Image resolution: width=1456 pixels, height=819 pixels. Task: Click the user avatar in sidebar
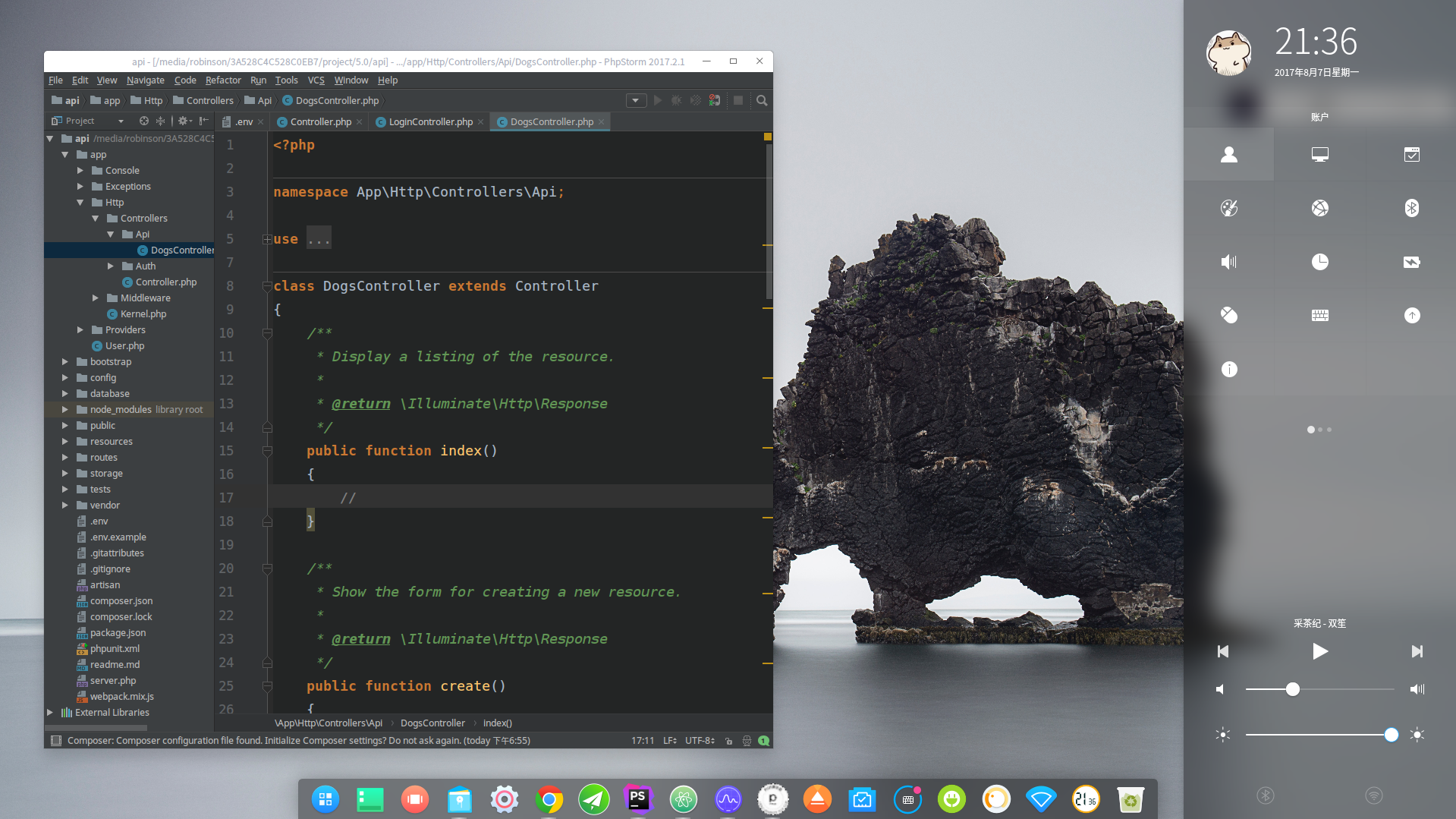click(1229, 53)
